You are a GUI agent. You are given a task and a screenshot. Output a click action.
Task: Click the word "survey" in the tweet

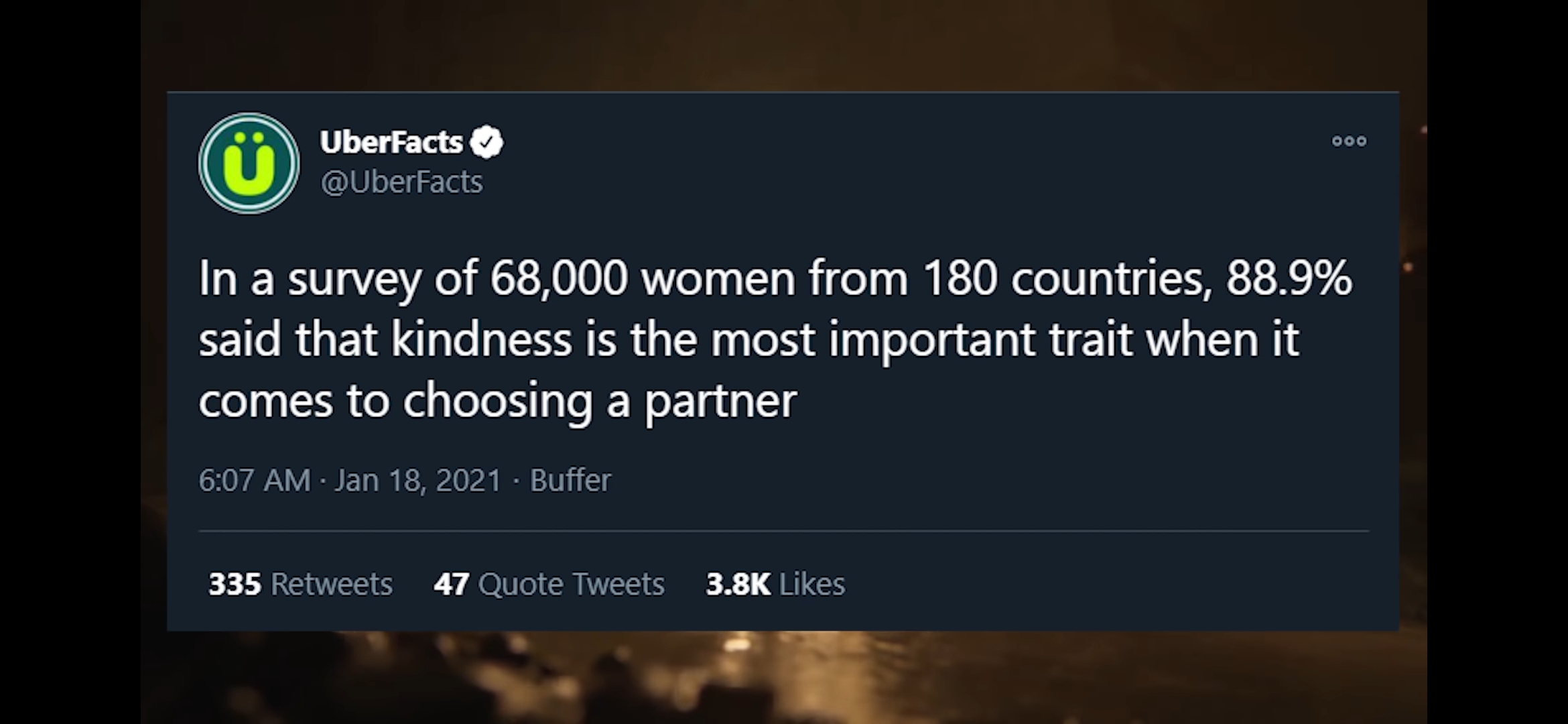point(354,280)
